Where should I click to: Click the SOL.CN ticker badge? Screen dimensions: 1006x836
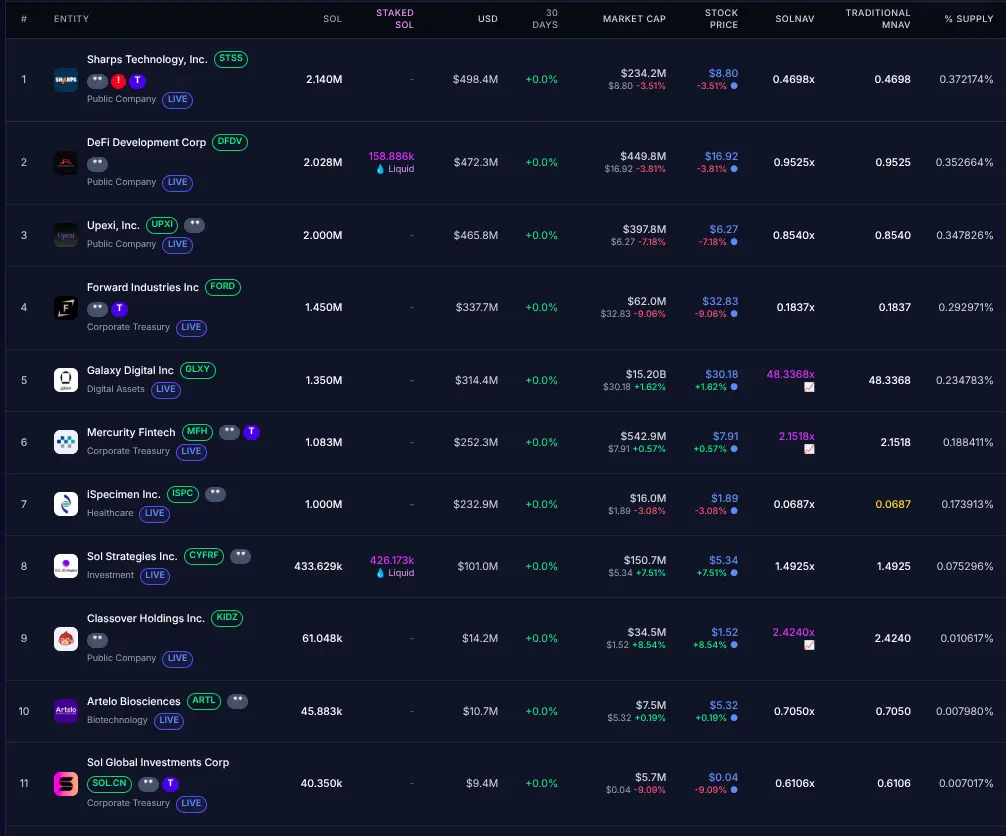point(110,783)
